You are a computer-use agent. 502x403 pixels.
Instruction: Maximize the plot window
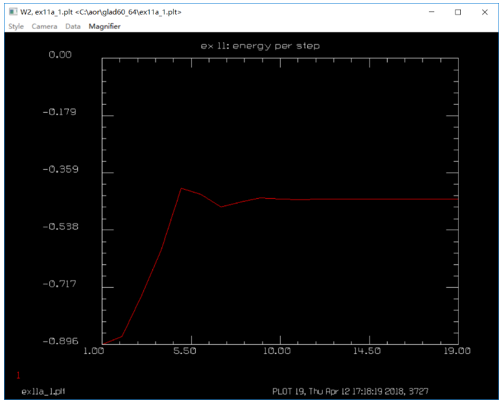point(458,12)
